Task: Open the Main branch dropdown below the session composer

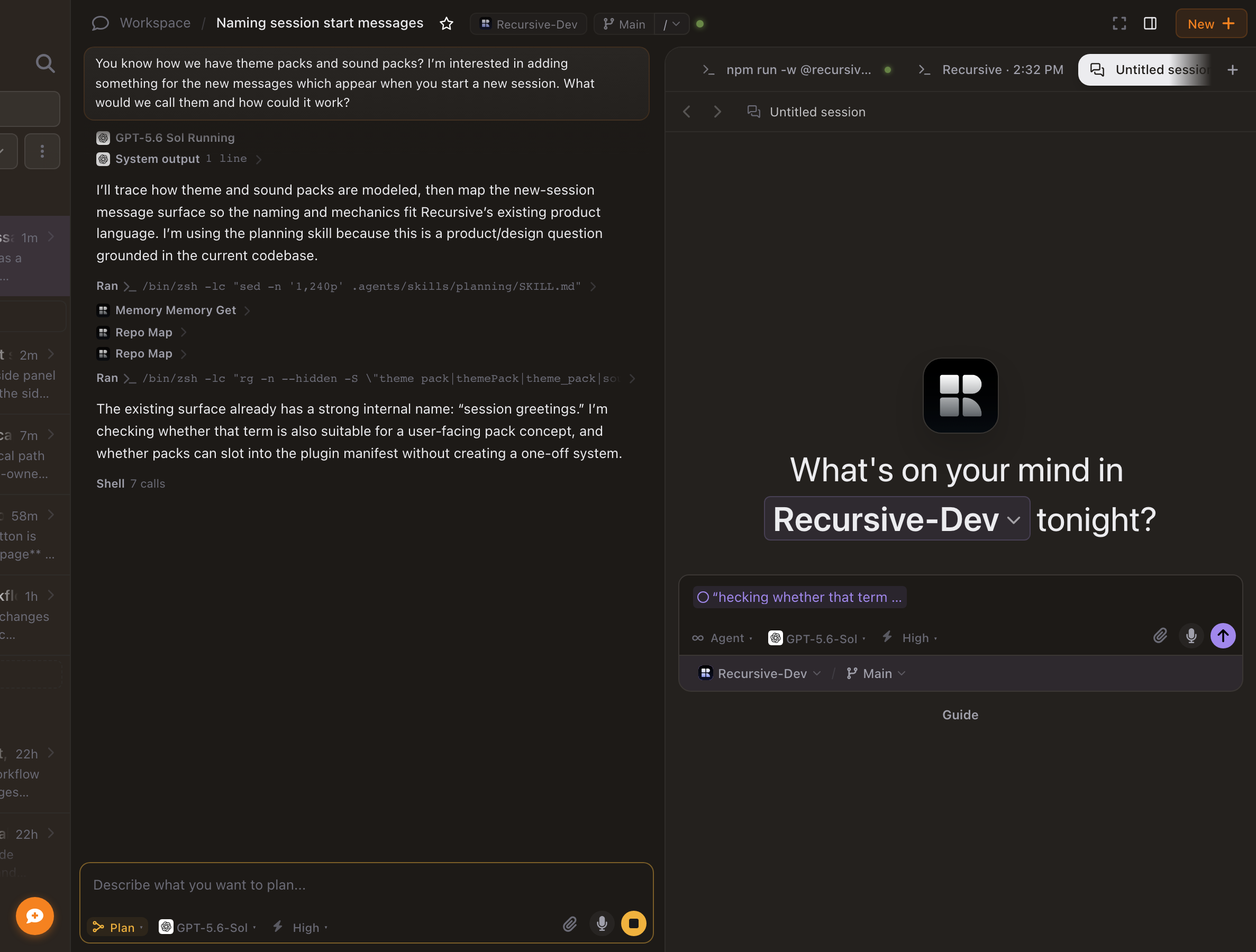Action: point(876,673)
